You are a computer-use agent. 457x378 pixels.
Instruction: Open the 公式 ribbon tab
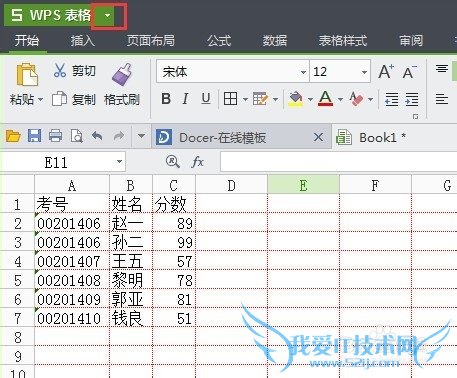coord(219,41)
